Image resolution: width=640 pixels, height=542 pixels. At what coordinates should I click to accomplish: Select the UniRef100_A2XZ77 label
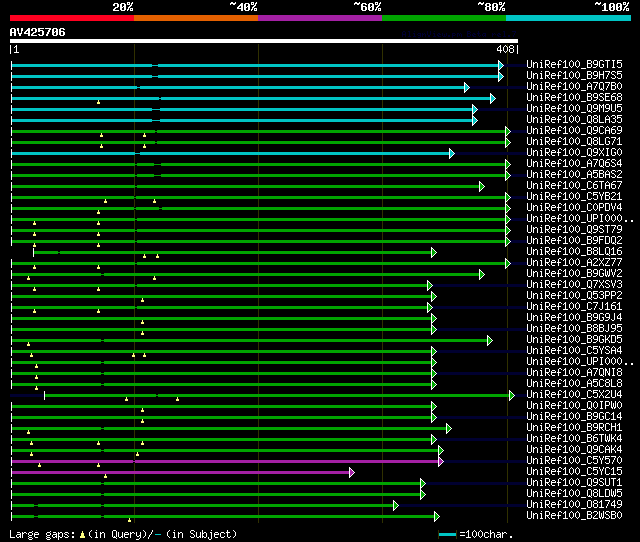coord(574,262)
